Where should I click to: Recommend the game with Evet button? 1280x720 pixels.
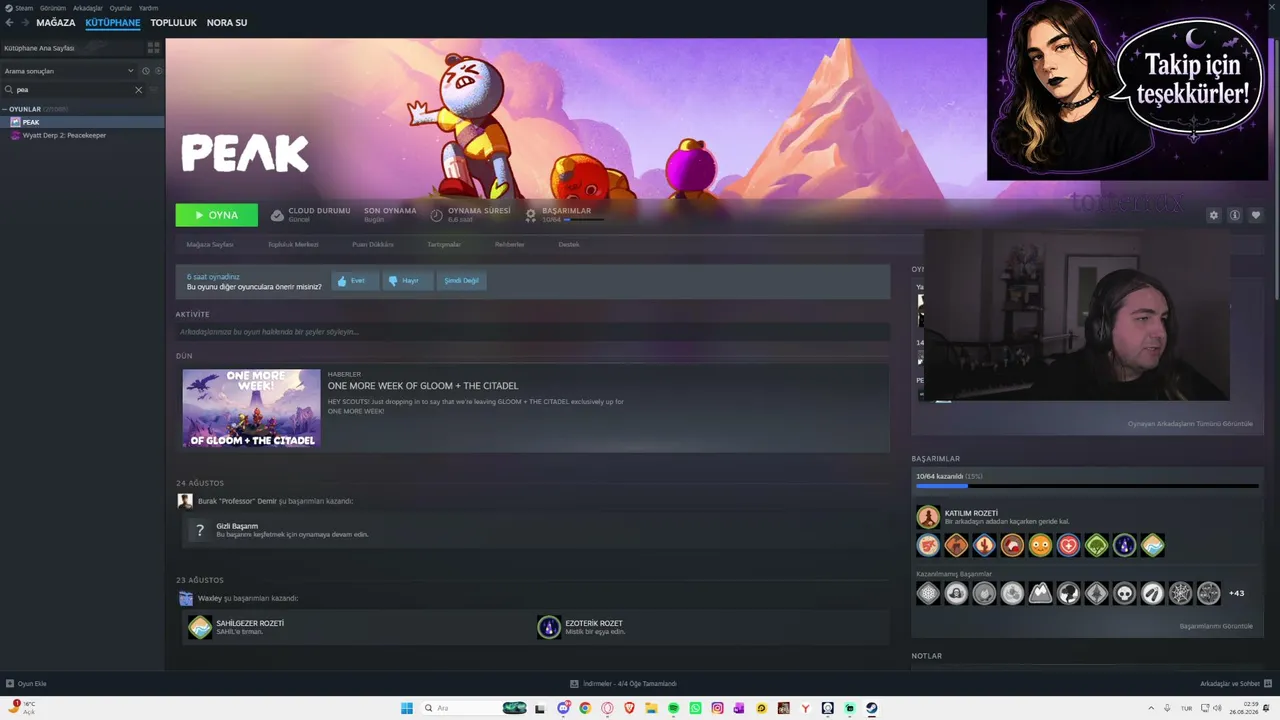pyautogui.click(x=355, y=281)
